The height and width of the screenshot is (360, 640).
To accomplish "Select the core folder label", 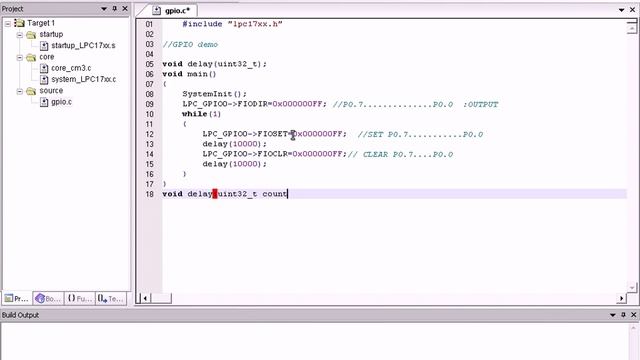I will tap(47, 57).
